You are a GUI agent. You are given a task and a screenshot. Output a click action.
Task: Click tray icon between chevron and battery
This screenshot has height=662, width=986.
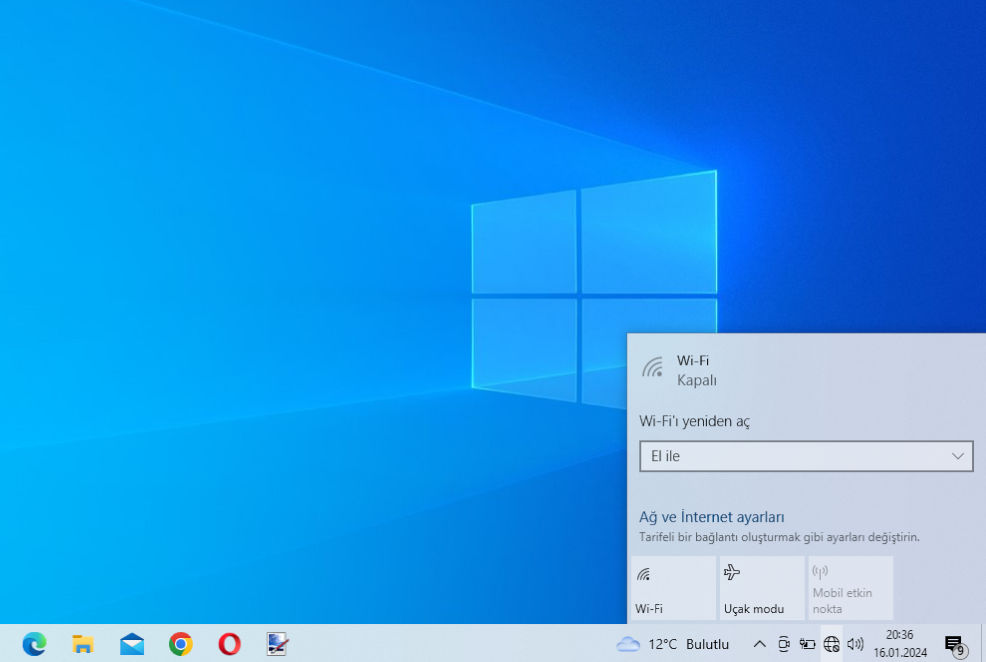coord(784,644)
